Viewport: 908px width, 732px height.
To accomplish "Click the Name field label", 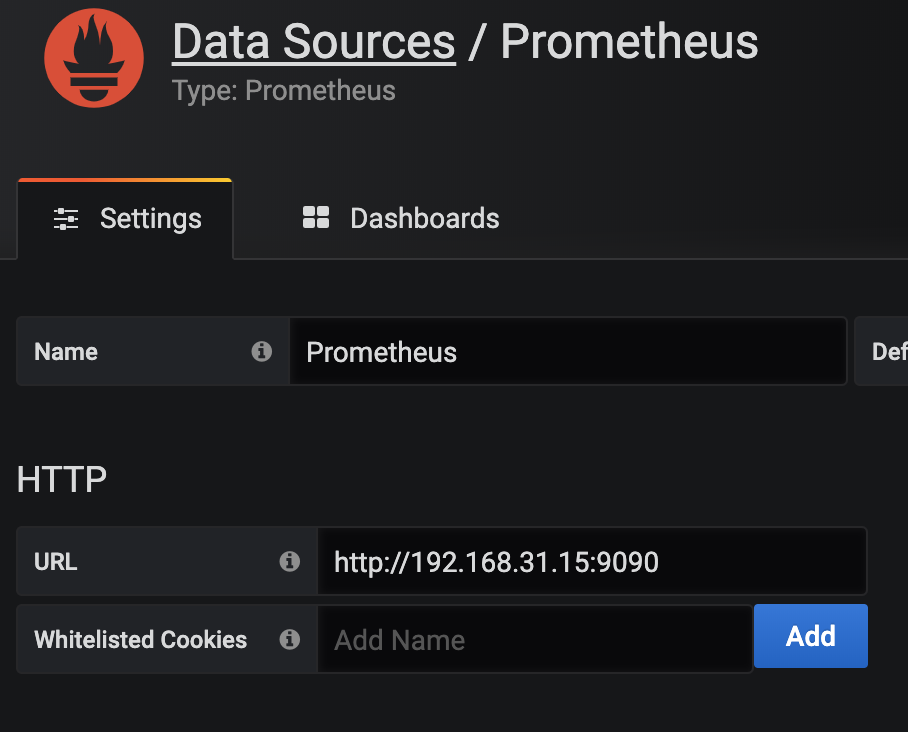I will [x=66, y=352].
